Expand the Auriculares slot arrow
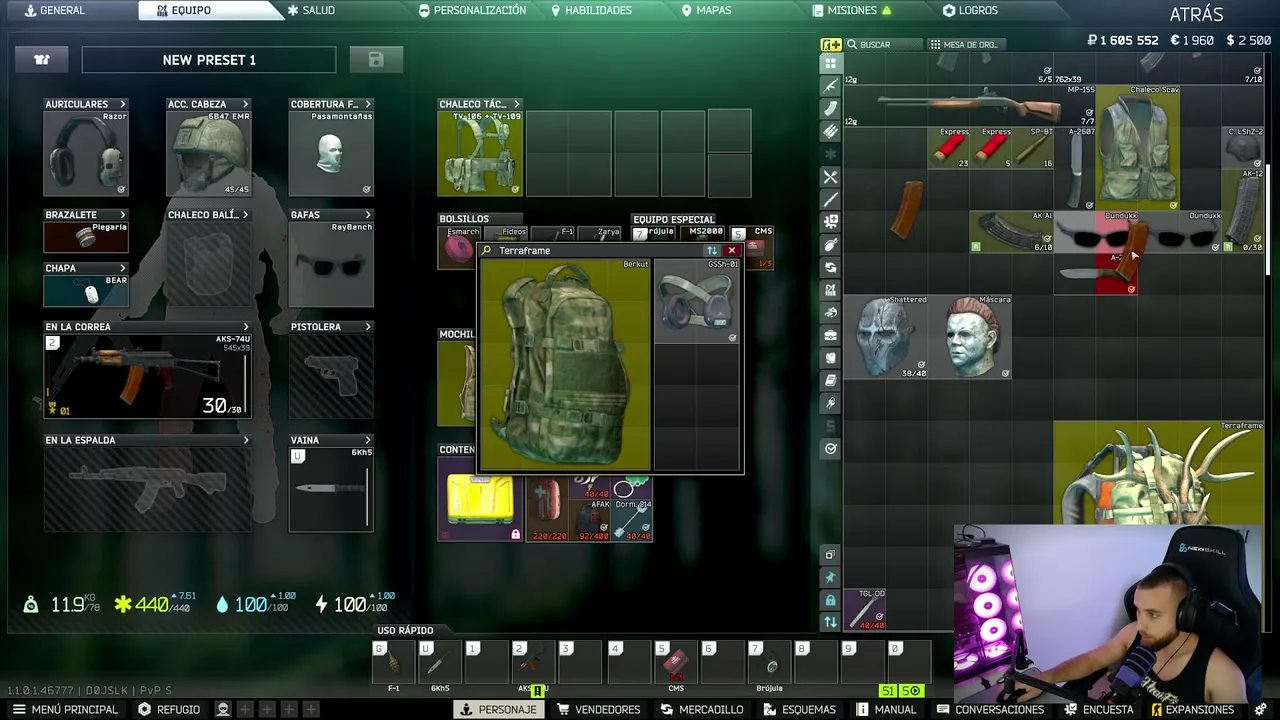This screenshot has height=720, width=1280. click(123, 104)
